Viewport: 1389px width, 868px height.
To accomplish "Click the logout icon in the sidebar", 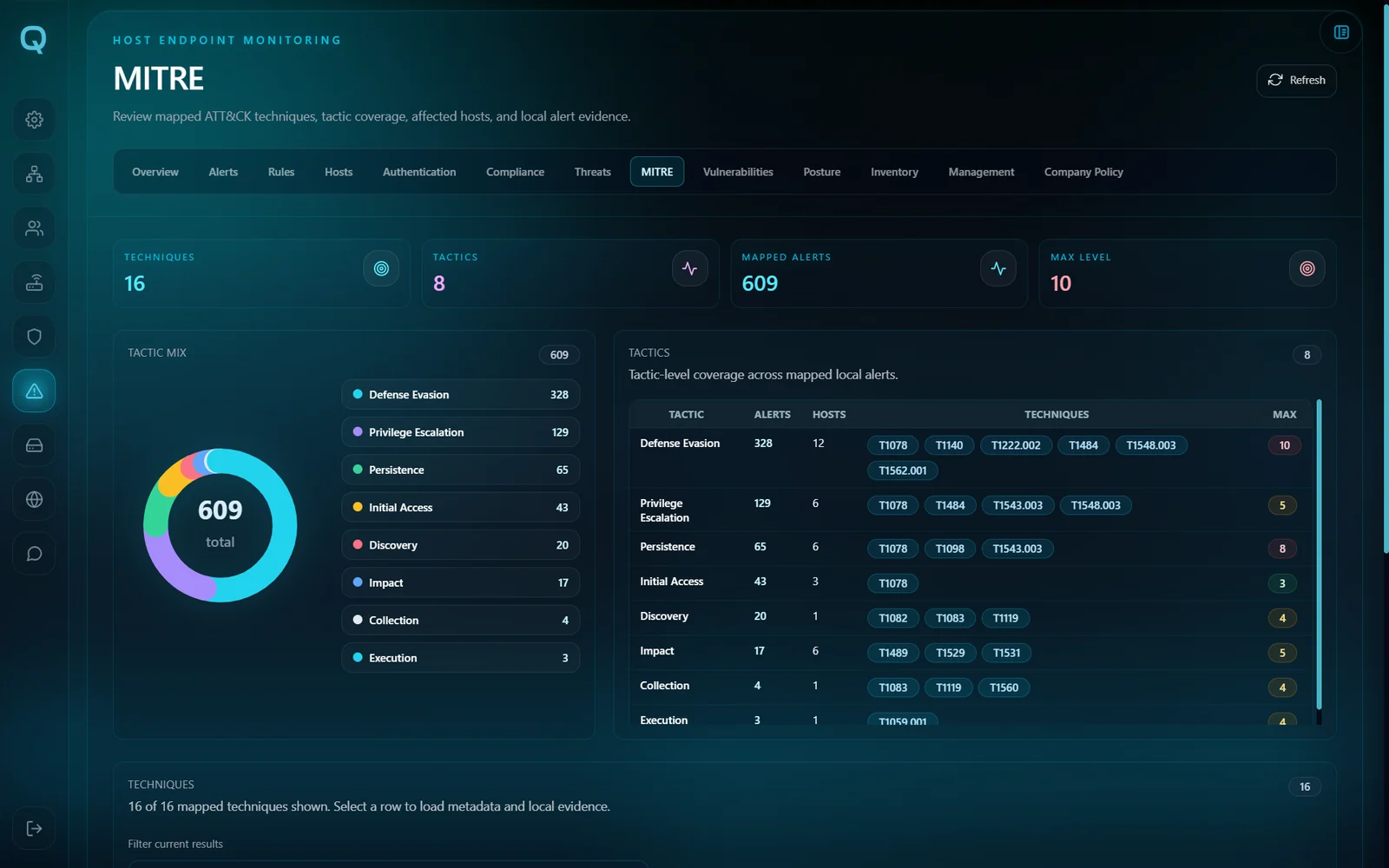I will pos(34,829).
